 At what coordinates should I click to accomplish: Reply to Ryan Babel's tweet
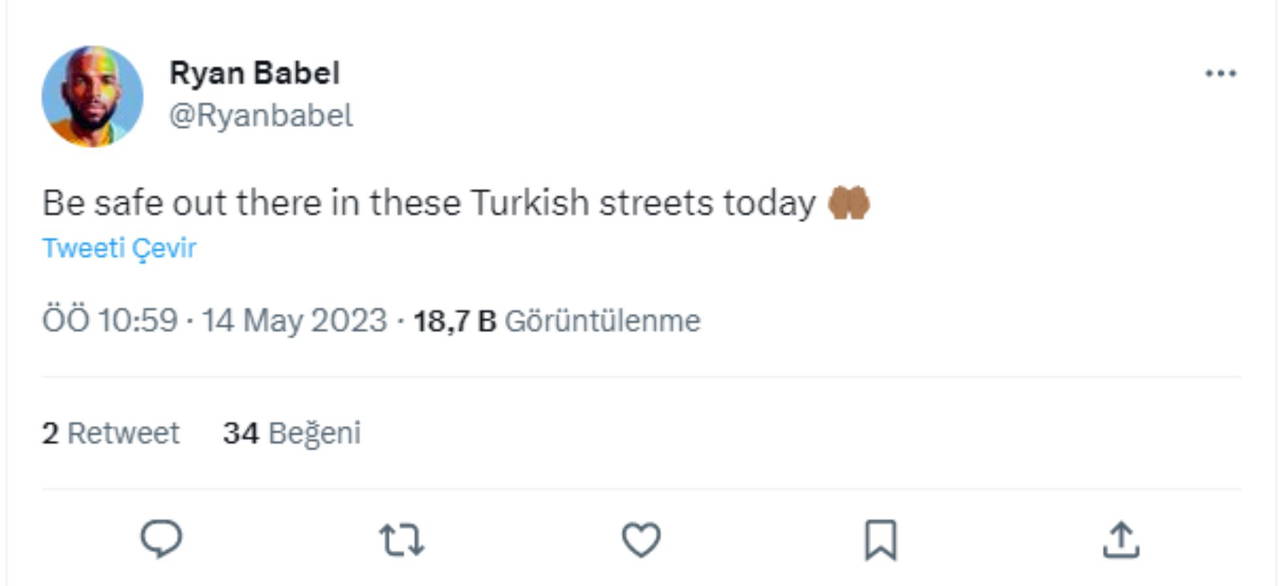(x=160, y=540)
